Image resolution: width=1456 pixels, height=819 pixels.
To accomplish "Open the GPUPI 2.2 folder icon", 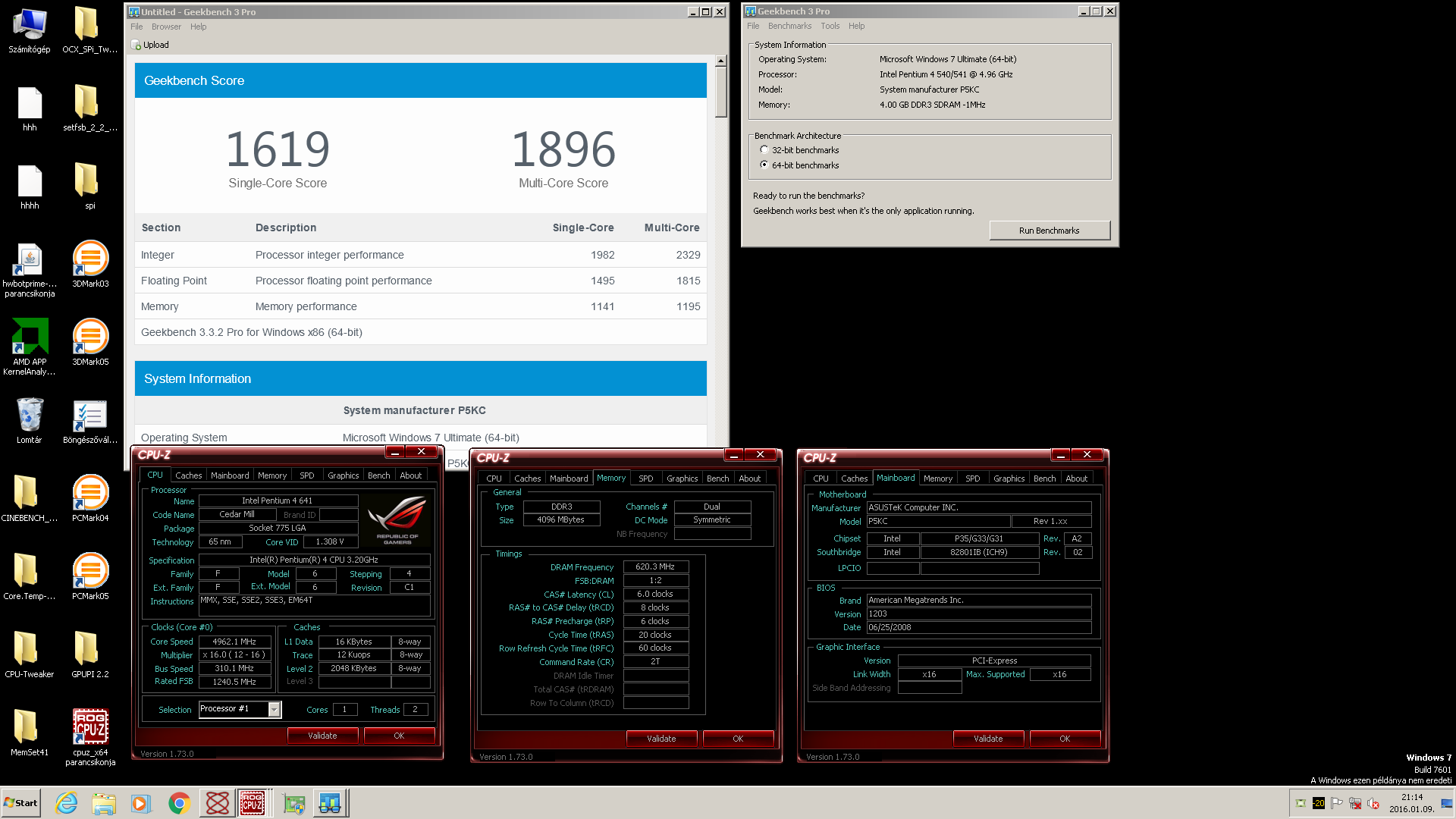I will (90, 655).
